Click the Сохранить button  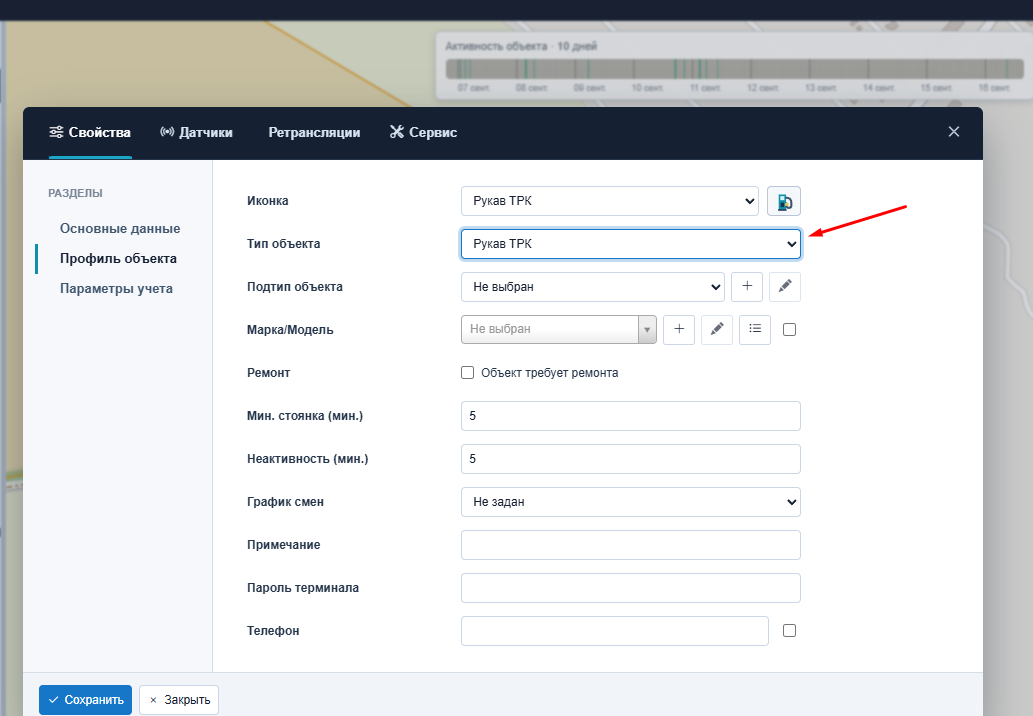[86, 700]
